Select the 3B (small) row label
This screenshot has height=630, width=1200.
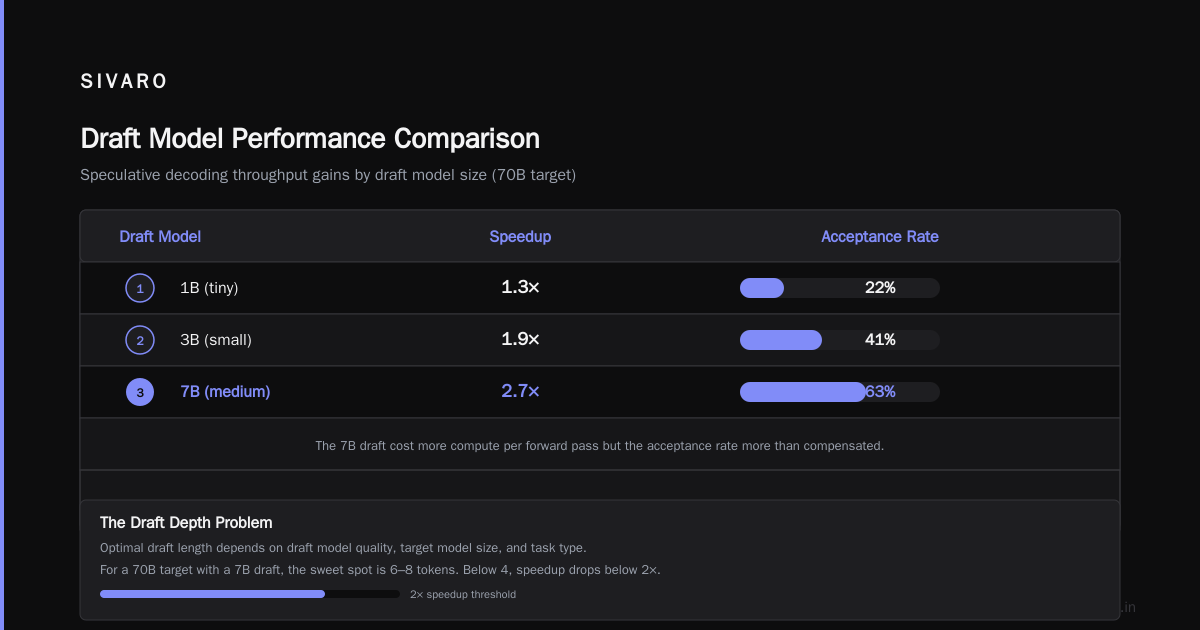click(216, 340)
